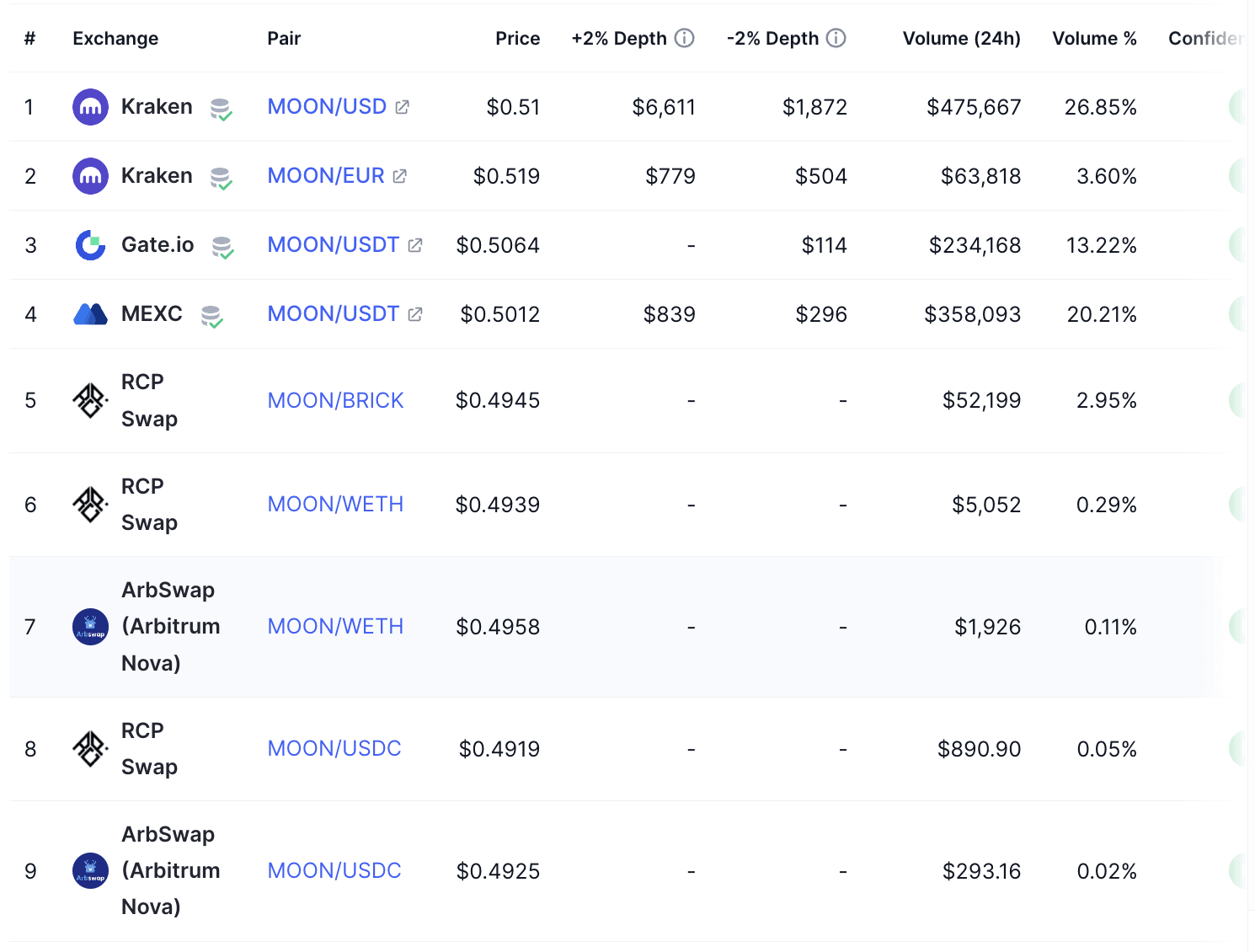Click RCP Swap logo in MOON/BRICK row

point(90,400)
